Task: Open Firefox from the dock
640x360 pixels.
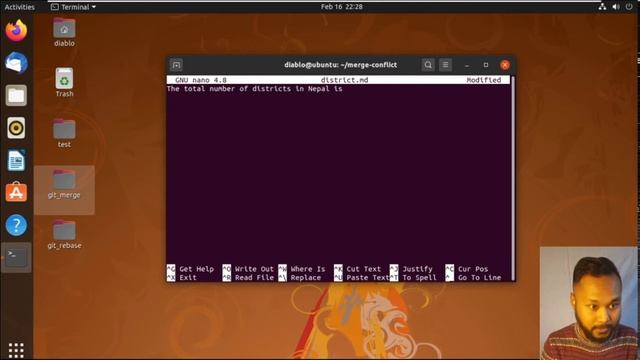Action: click(x=16, y=31)
